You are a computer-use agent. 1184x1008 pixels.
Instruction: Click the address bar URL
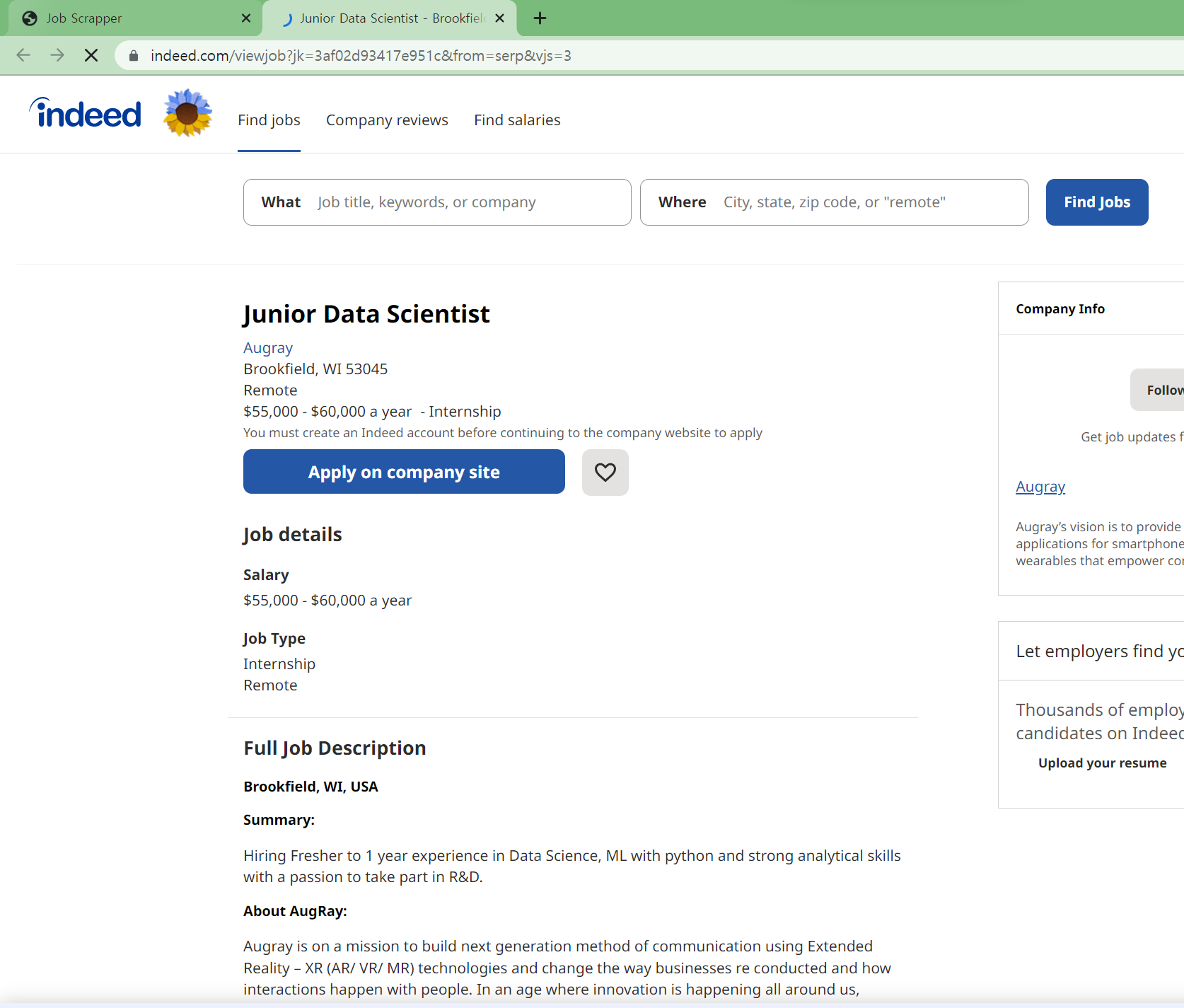click(x=361, y=56)
